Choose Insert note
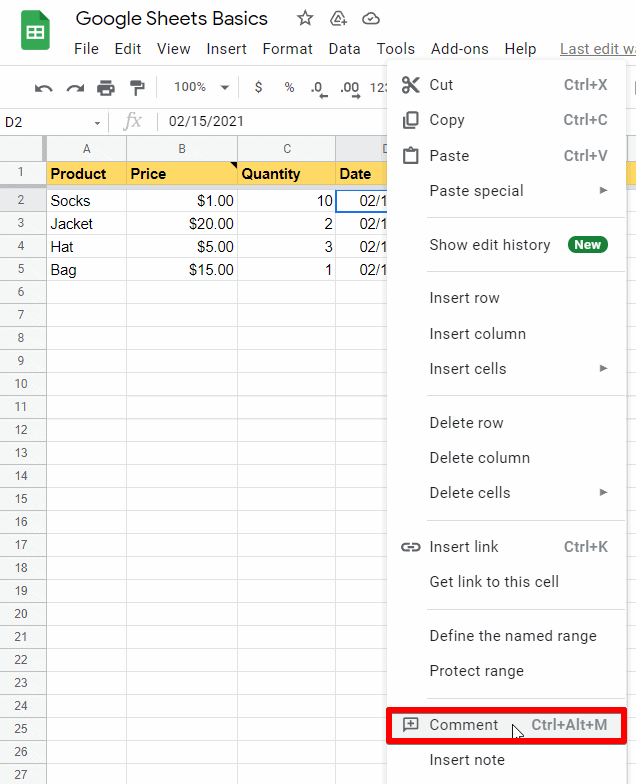This screenshot has height=784, width=636. tap(506, 760)
